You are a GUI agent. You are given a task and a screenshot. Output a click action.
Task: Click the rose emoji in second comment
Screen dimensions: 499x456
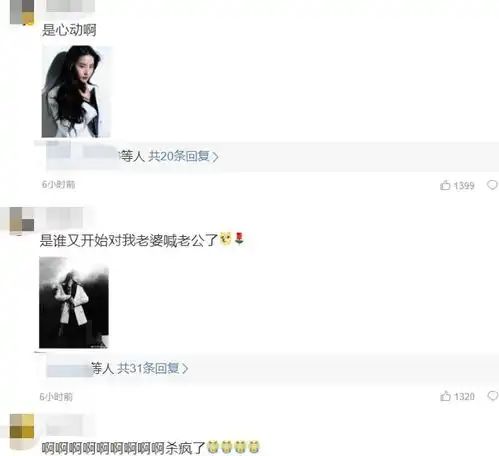pyautogui.click(x=239, y=238)
